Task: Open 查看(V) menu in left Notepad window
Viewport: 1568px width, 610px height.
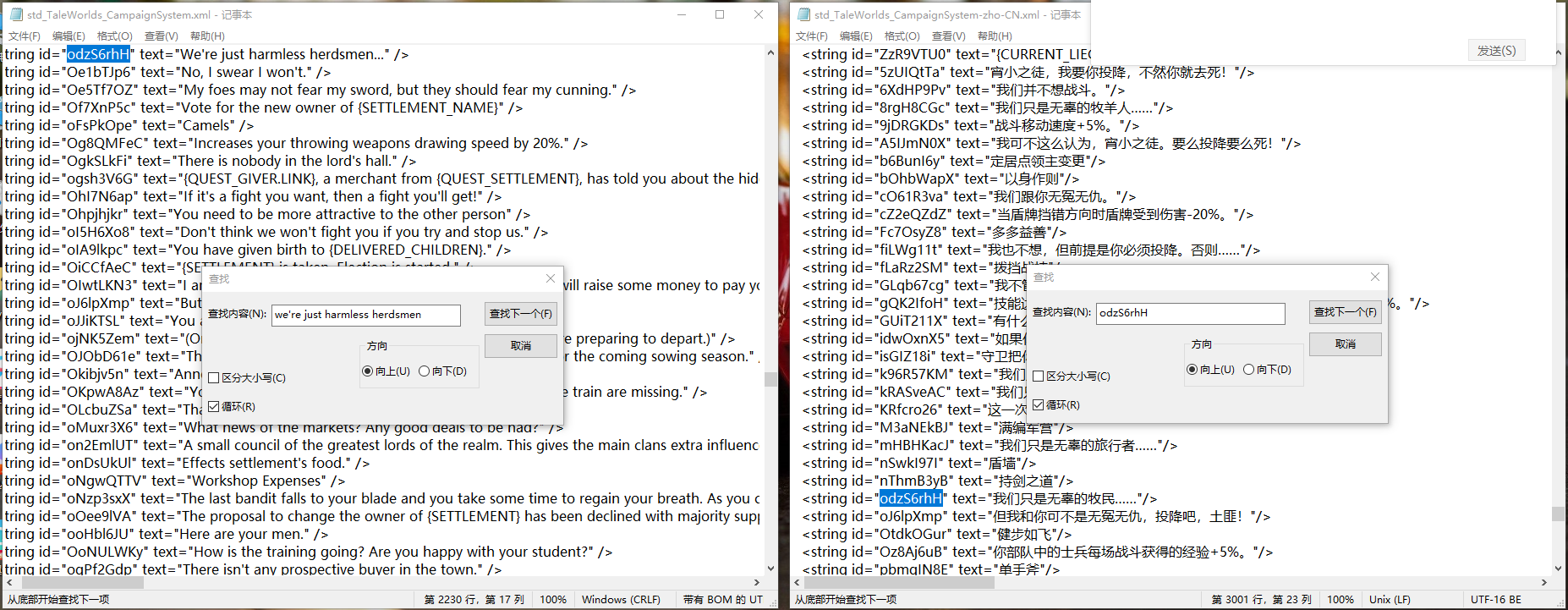Action: pos(162,36)
